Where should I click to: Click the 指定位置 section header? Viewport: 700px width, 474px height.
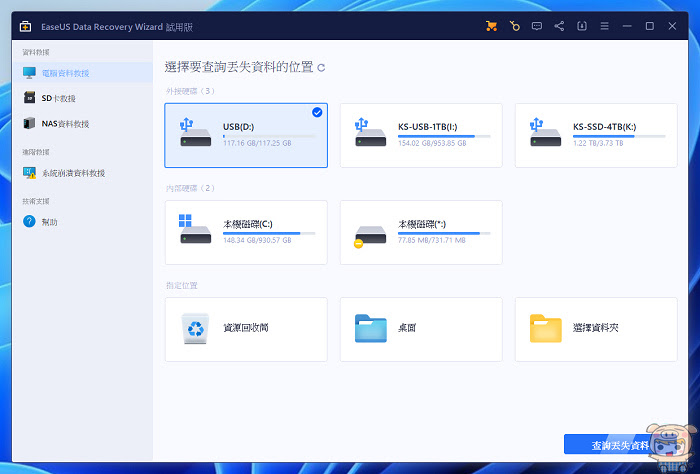click(x=182, y=285)
